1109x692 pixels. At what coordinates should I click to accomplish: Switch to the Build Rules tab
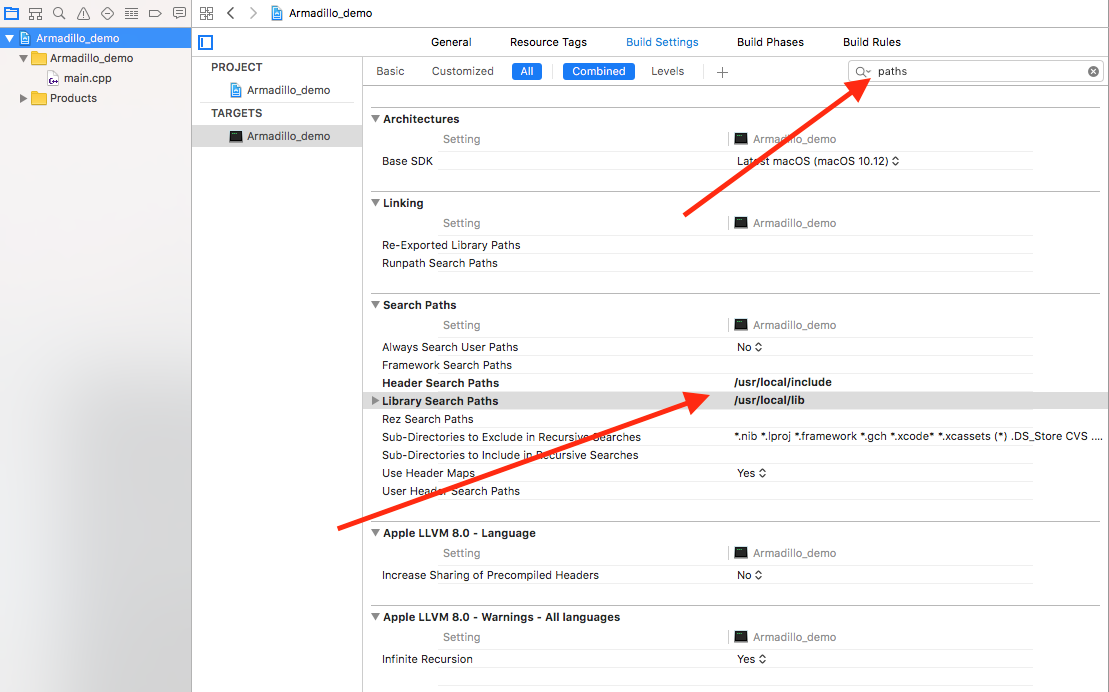pos(871,42)
